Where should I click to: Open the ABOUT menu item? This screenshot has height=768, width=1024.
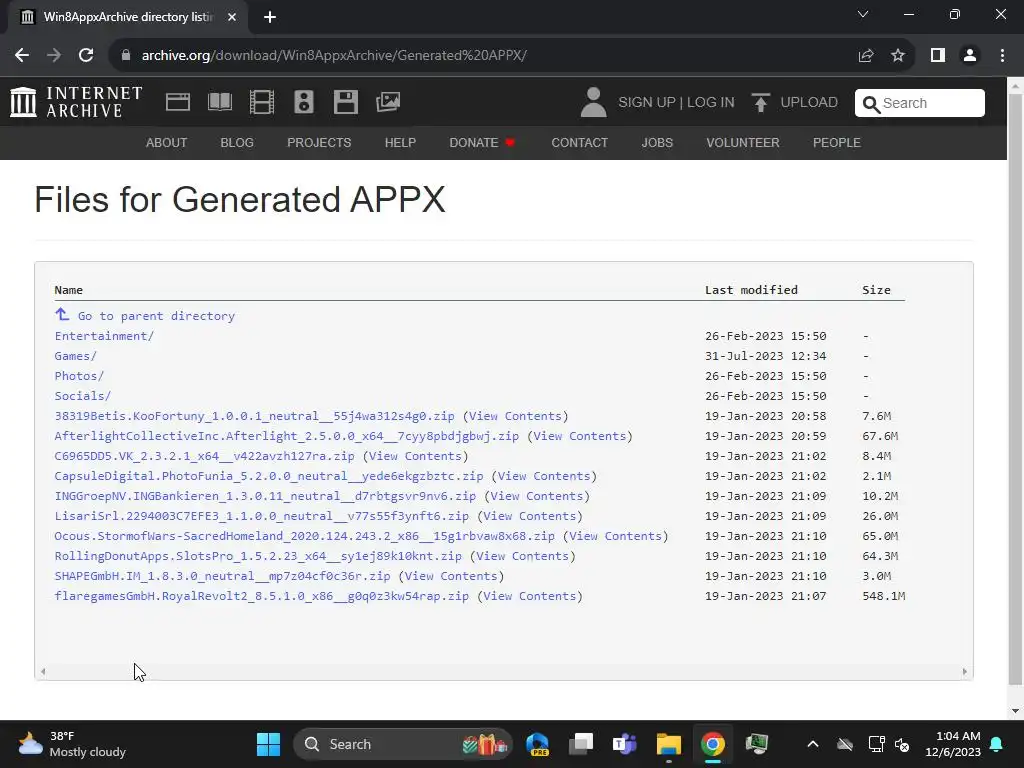167,142
